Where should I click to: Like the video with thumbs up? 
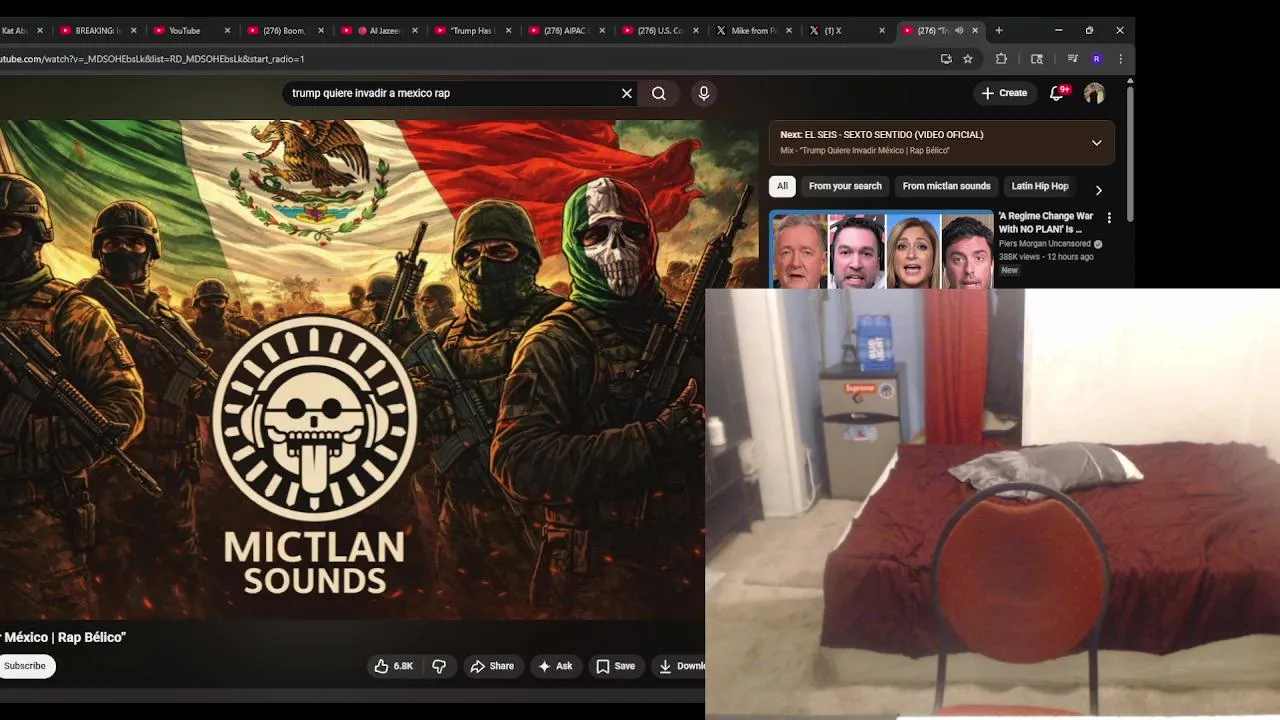point(393,666)
